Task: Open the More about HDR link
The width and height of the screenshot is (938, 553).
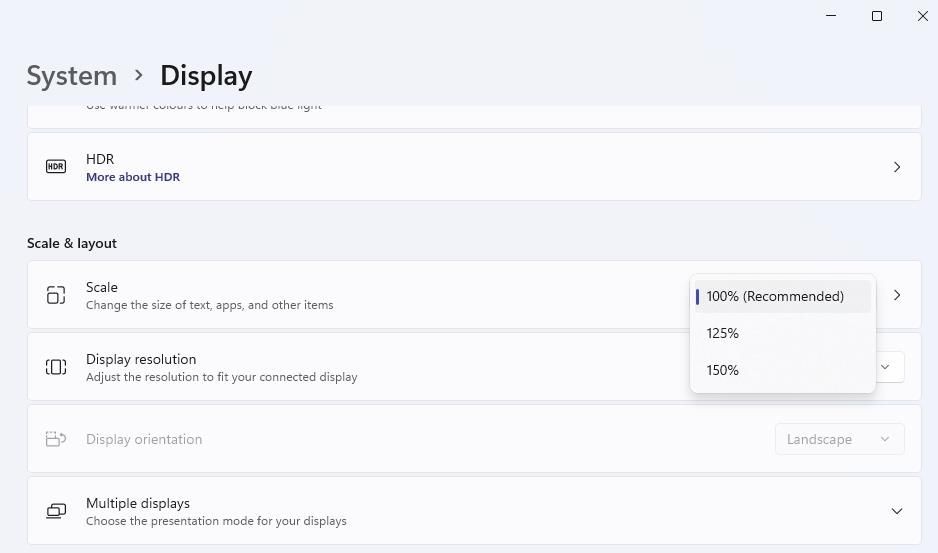Action: [133, 177]
